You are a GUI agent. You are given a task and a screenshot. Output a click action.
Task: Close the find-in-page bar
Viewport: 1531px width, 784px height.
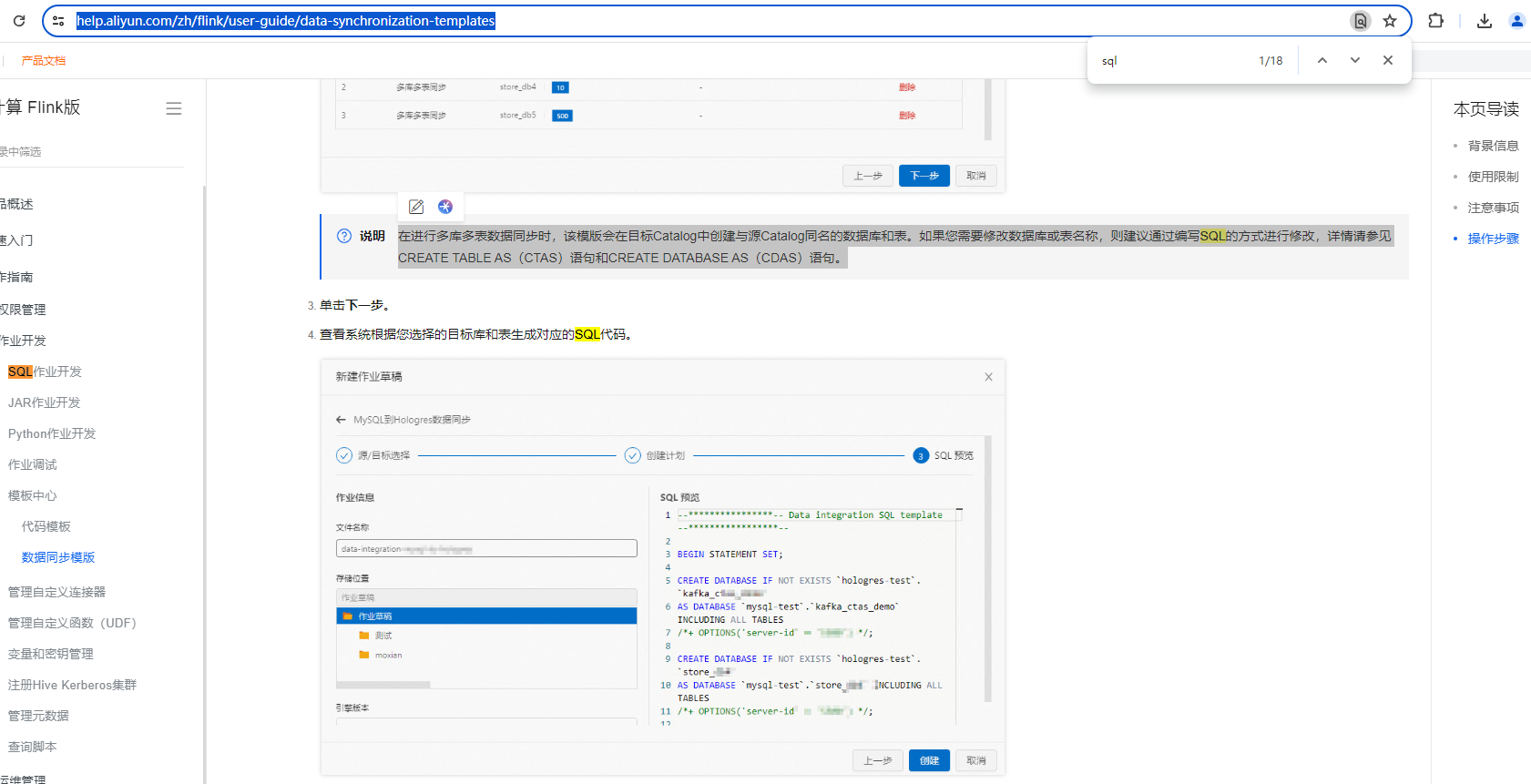[x=1388, y=60]
